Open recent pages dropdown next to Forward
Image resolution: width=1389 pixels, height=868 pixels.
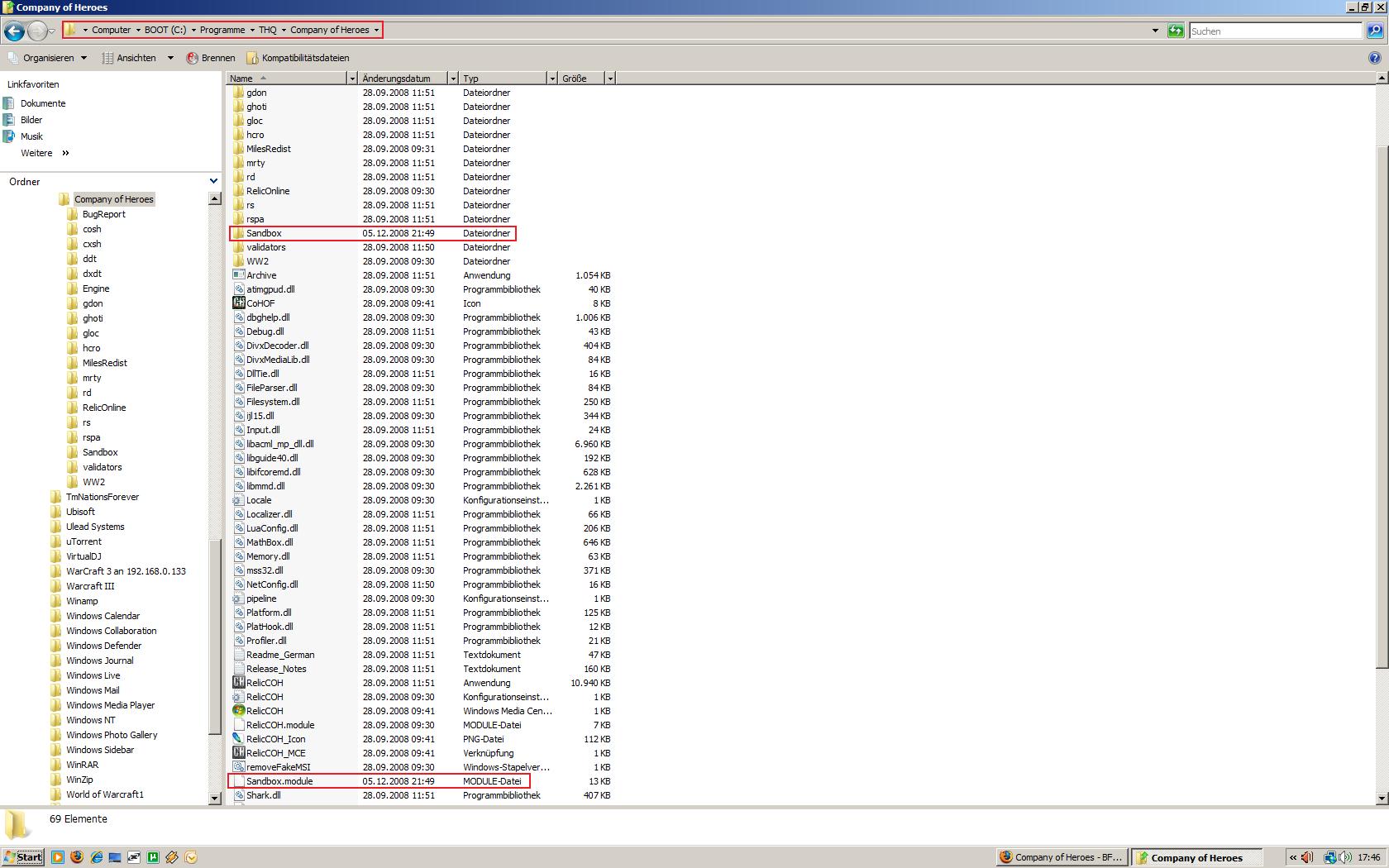tap(52, 31)
